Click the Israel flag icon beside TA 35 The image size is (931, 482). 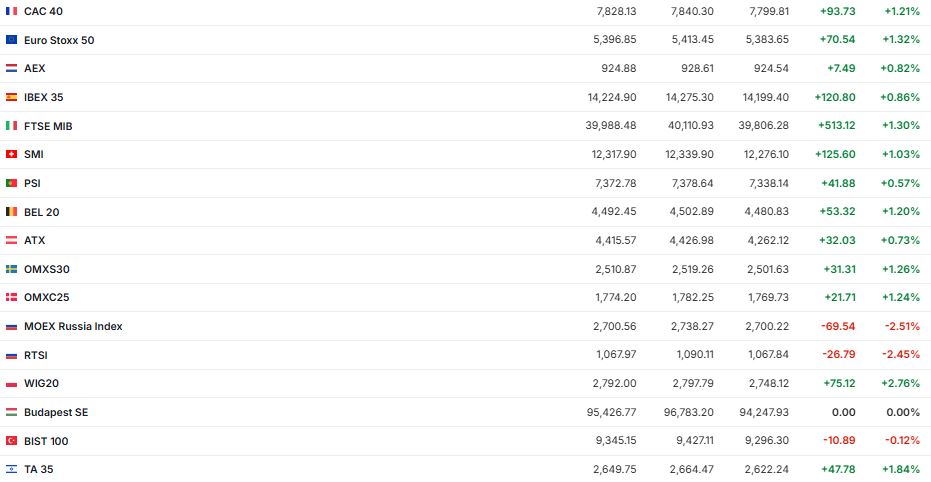pos(12,469)
